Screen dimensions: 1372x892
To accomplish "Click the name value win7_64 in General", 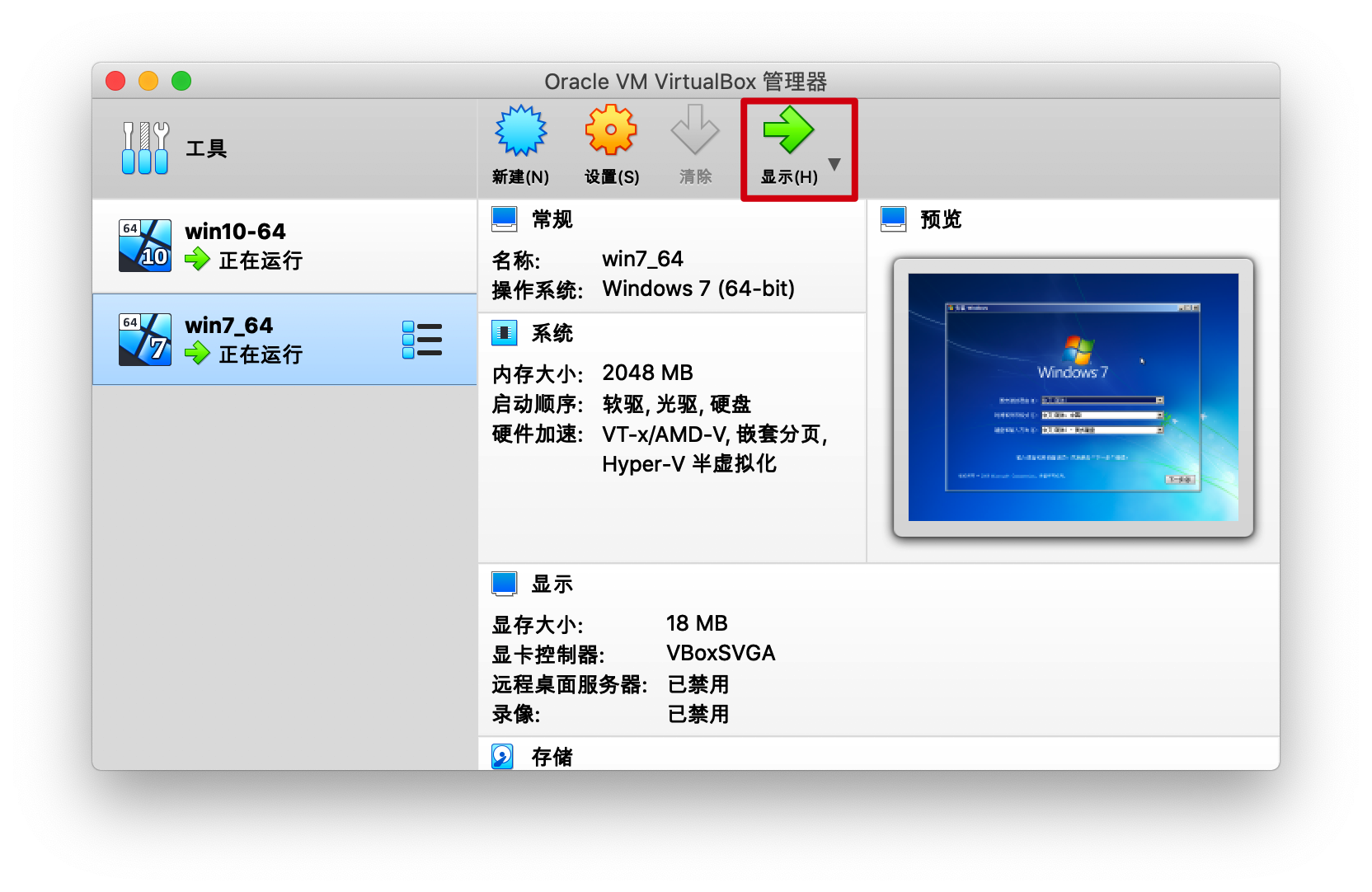I will [642, 259].
